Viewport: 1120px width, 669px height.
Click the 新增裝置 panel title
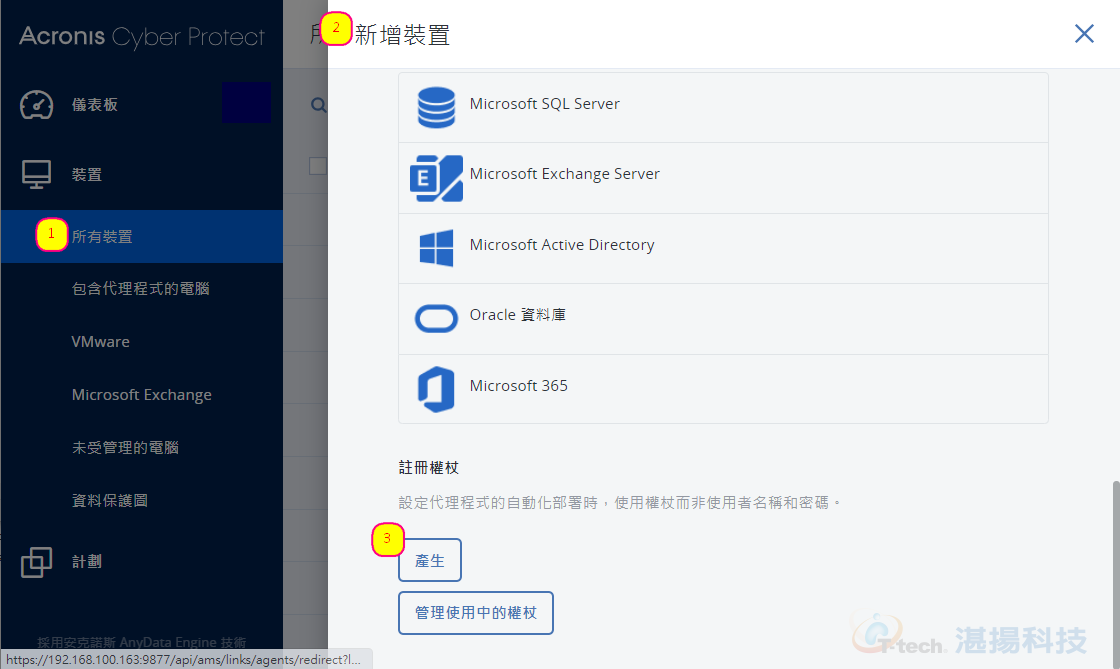pos(402,35)
